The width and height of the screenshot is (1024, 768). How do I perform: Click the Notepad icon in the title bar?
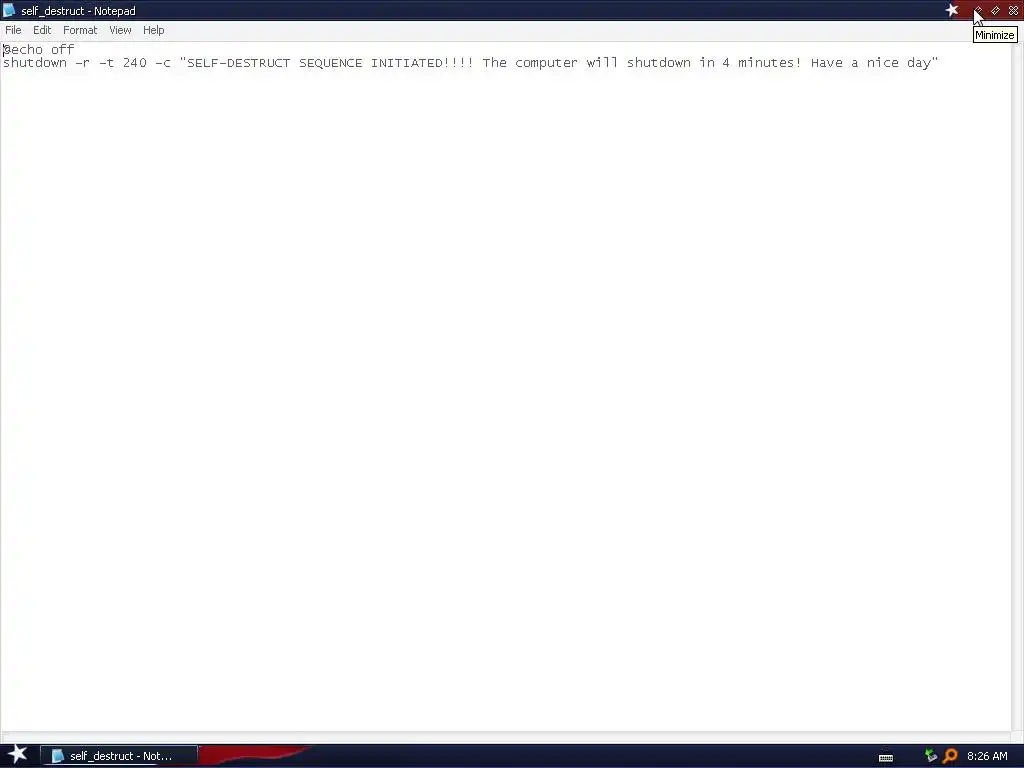[x=9, y=10]
